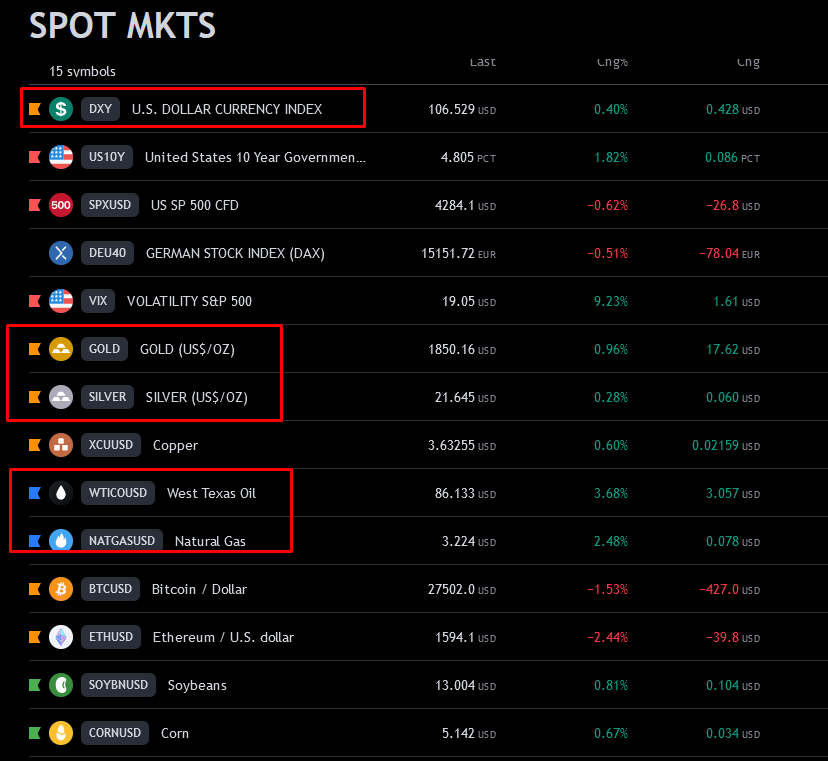This screenshot has width=828, height=761.
Task: Sort by the Chg% column header
Action: 612,62
